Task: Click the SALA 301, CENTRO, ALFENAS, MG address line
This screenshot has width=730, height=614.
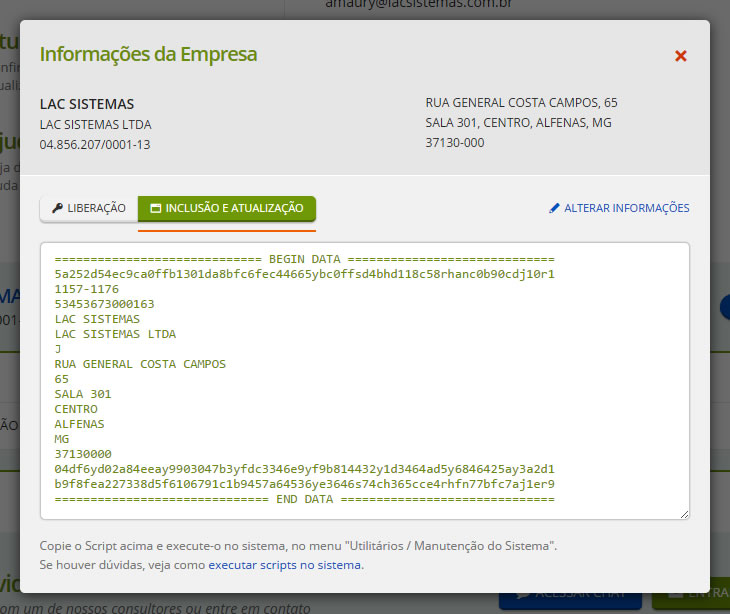Action: point(518,122)
